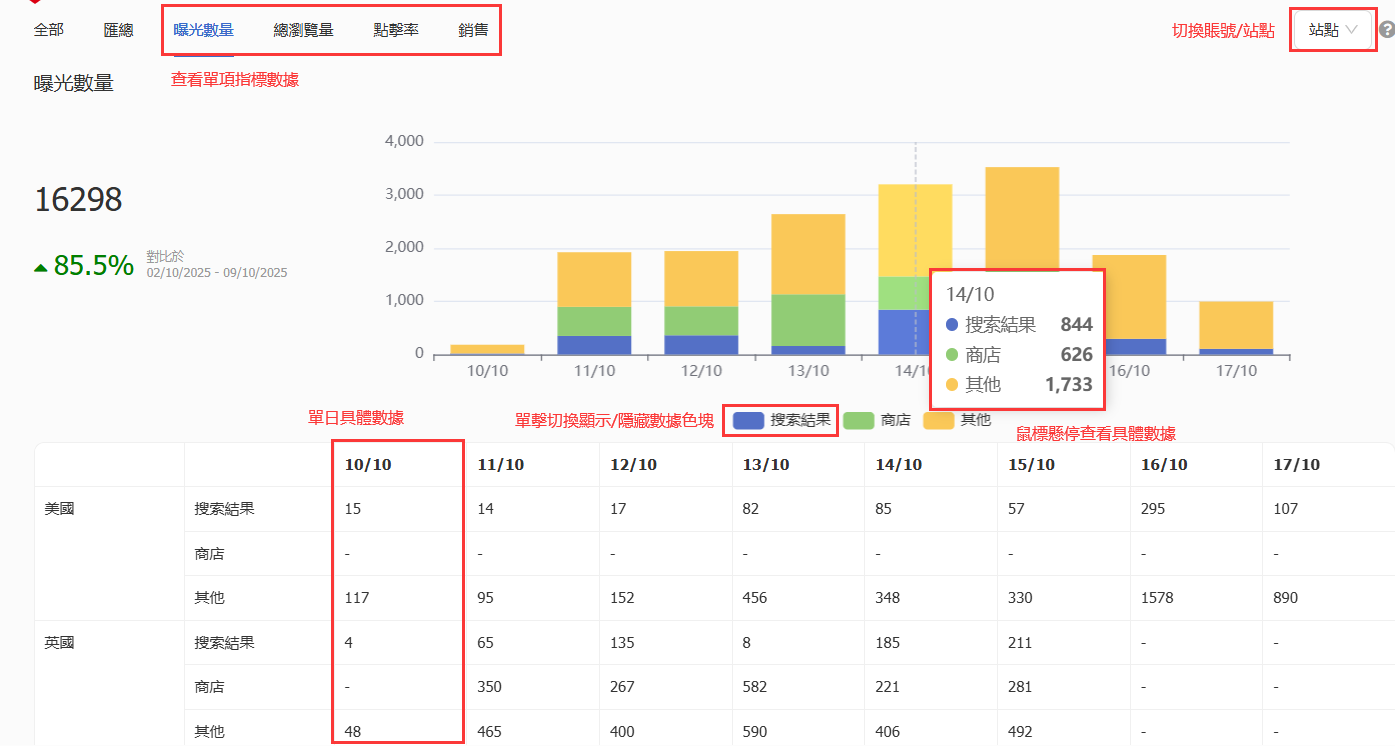Open the 站點 dropdown
Image resolution: width=1395 pixels, height=746 pixels.
pyautogui.click(x=1331, y=30)
